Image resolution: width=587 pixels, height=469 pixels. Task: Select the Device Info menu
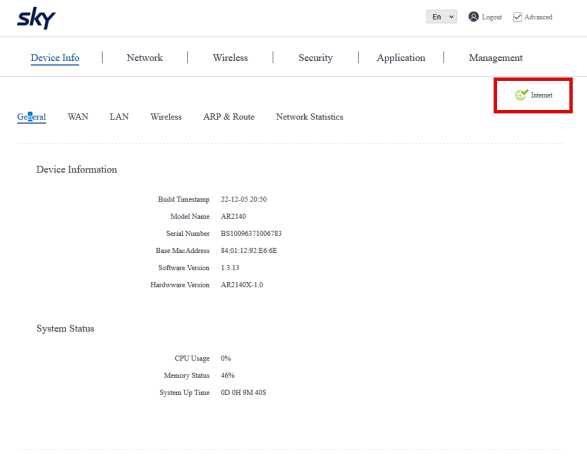click(55, 58)
